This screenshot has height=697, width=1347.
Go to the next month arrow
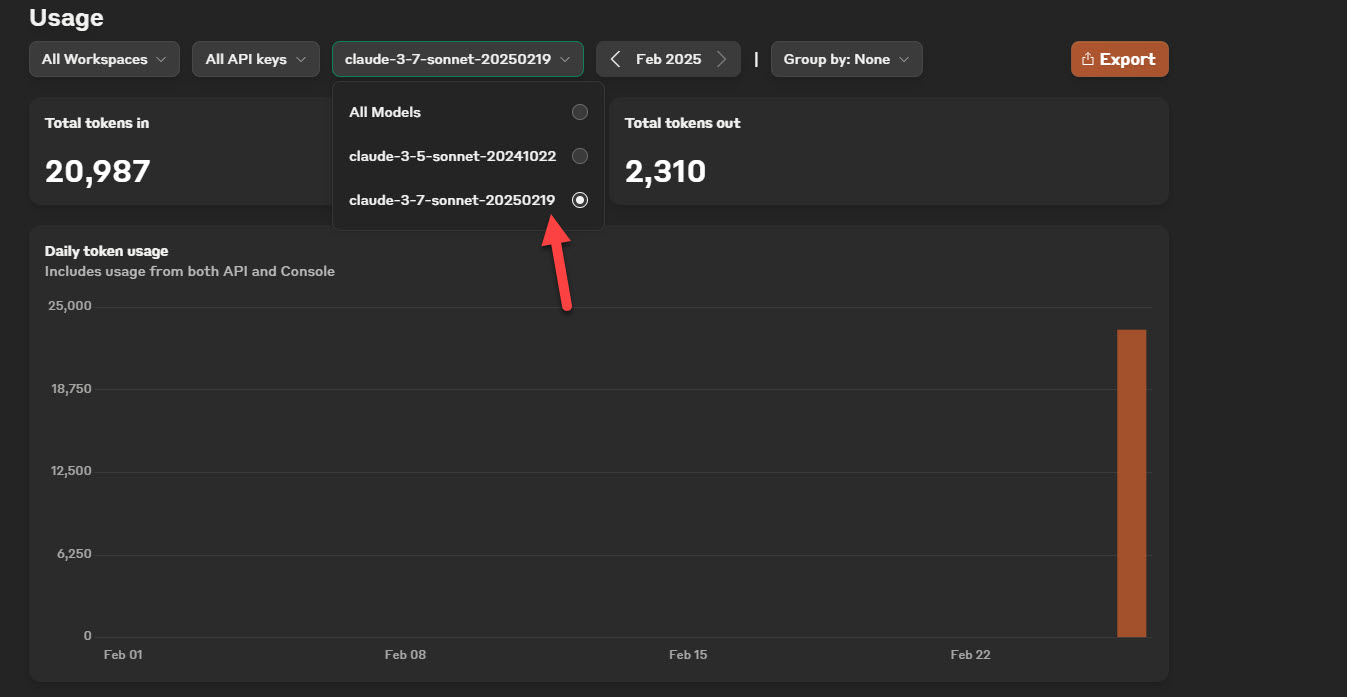tap(722, 59)
